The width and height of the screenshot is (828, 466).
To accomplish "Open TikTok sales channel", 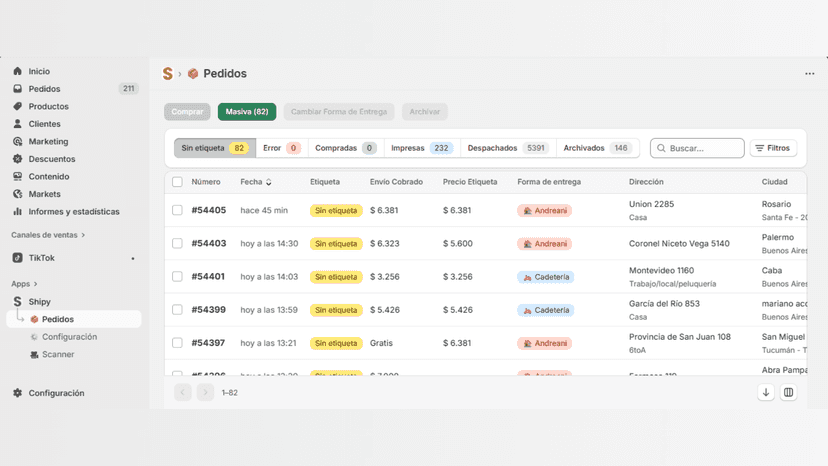I will tap(41, 258).
